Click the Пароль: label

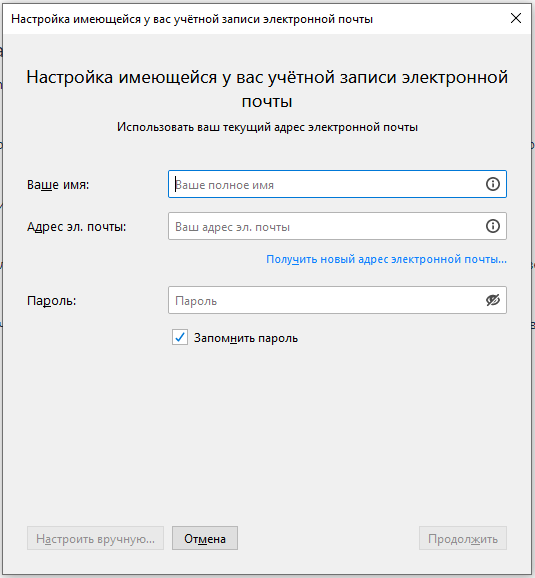[51, 301]
